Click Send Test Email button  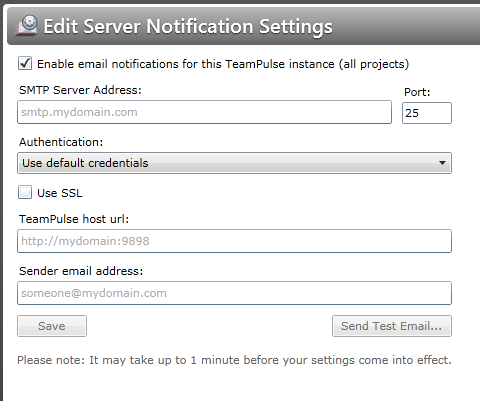392,326
